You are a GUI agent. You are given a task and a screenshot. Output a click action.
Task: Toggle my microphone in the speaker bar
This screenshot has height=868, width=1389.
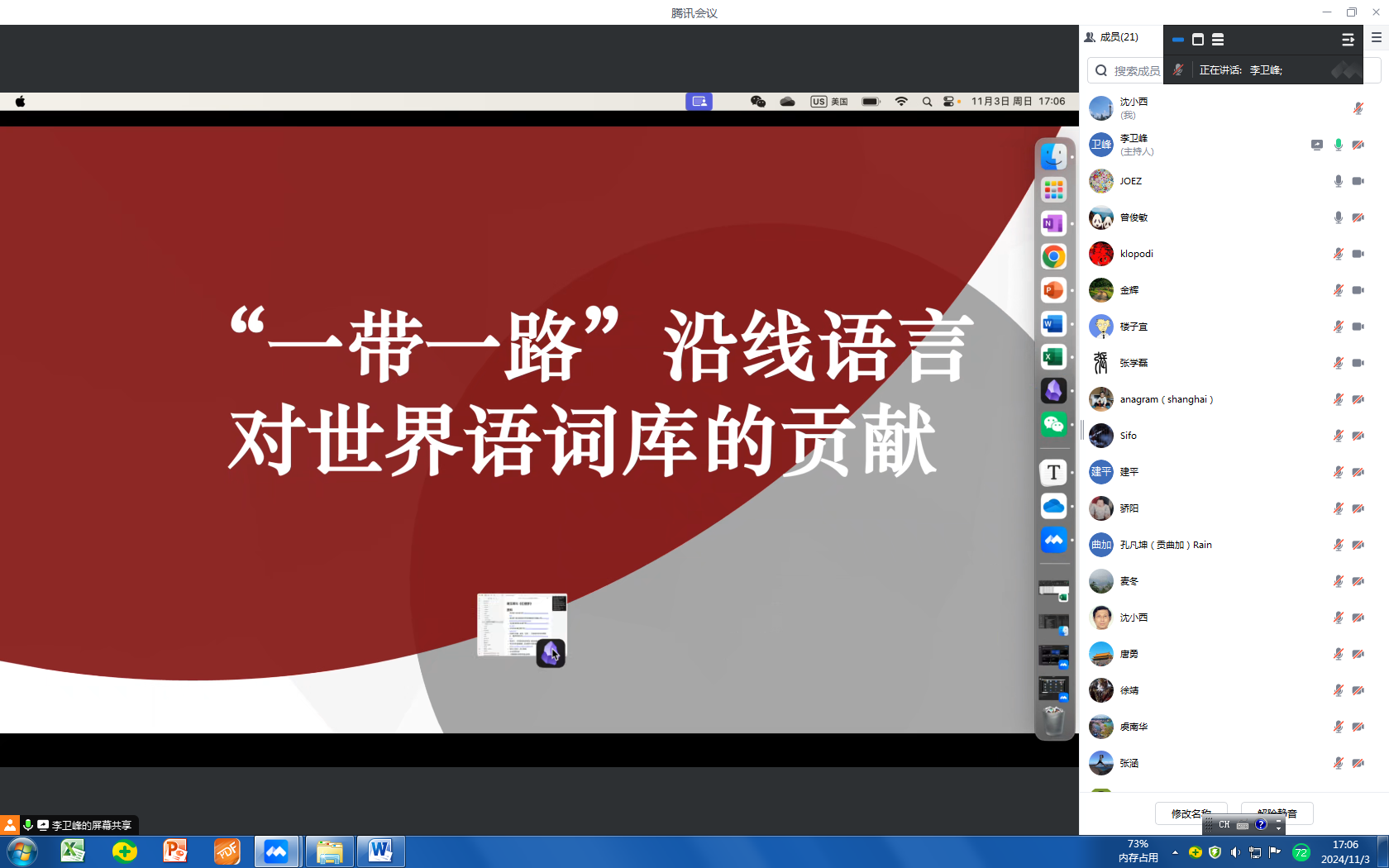1178,70
